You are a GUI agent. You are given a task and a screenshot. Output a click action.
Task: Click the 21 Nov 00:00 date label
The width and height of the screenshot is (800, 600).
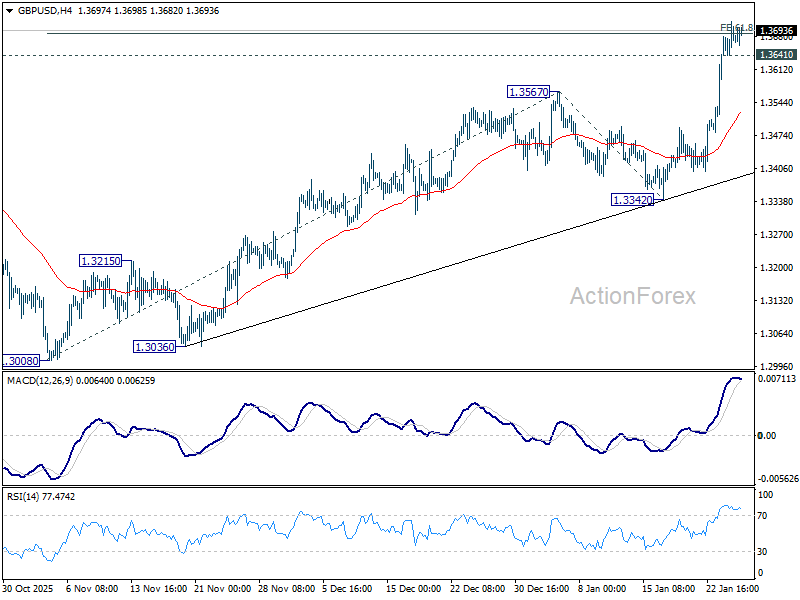point(222,588)
